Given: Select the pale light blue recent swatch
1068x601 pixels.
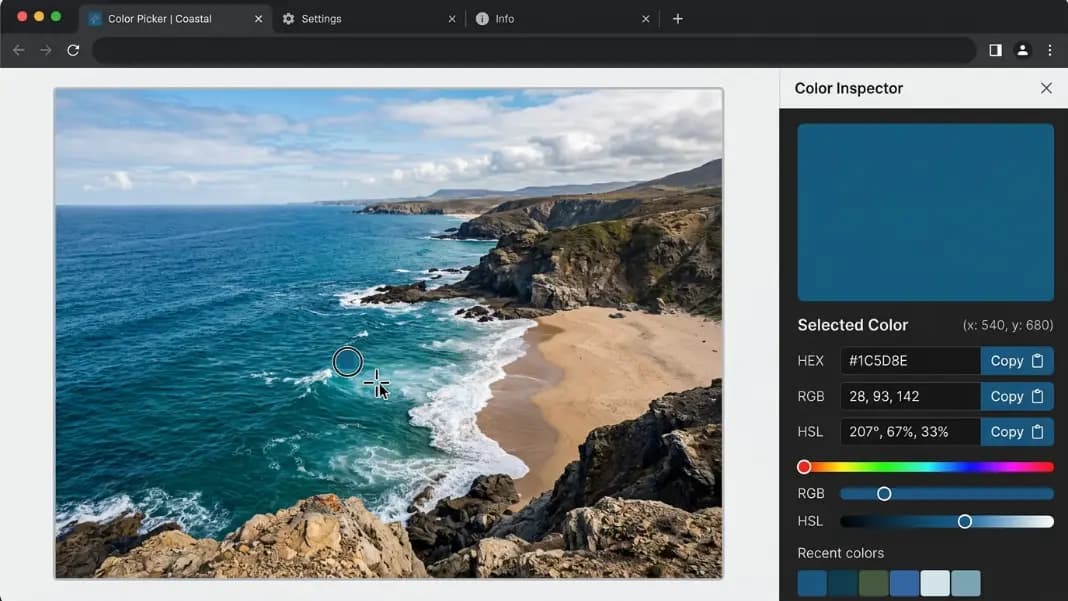Looking at the screenshot, I should pos(934,583).
